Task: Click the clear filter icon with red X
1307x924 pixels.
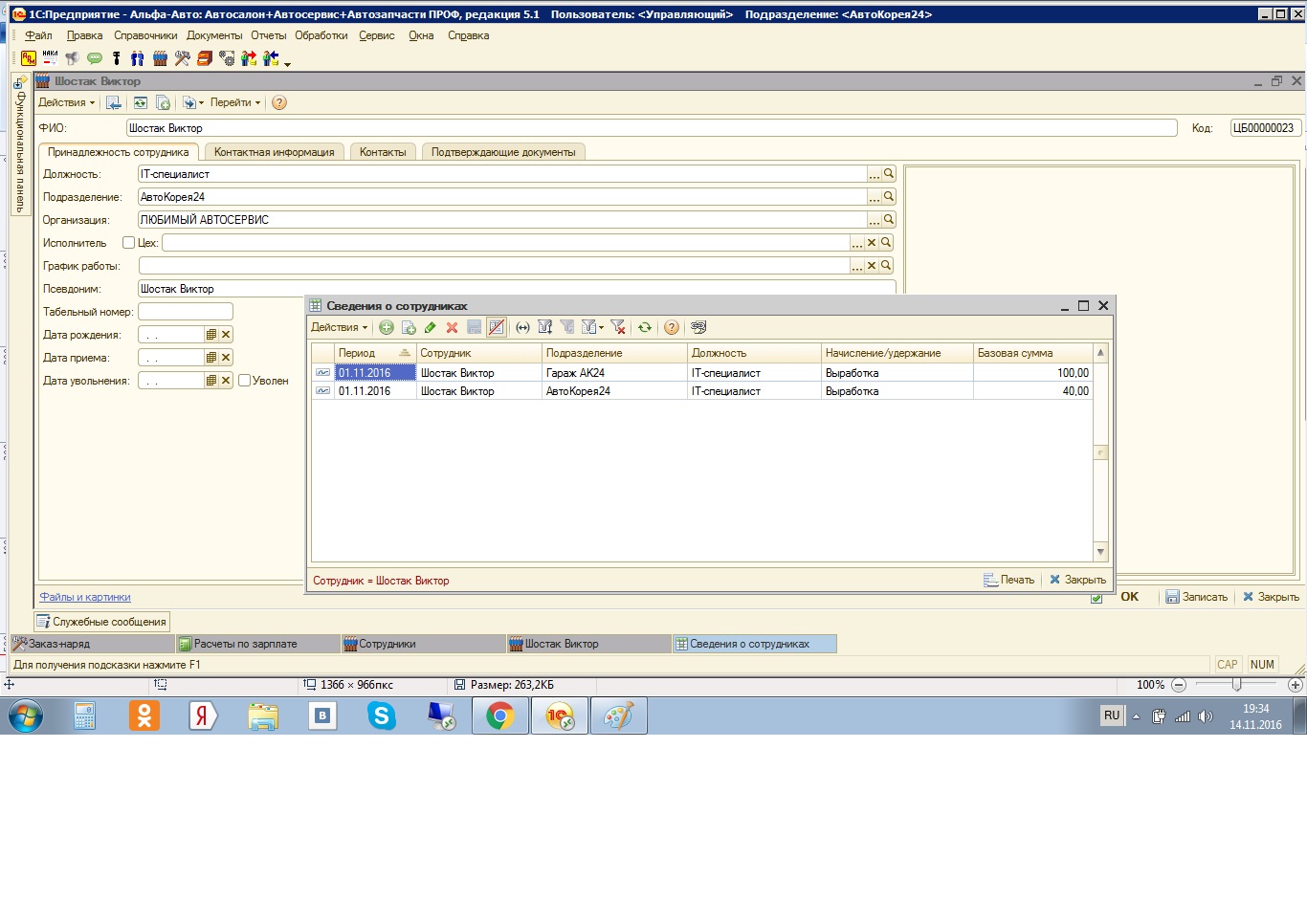Action: [x=618, y=327]
